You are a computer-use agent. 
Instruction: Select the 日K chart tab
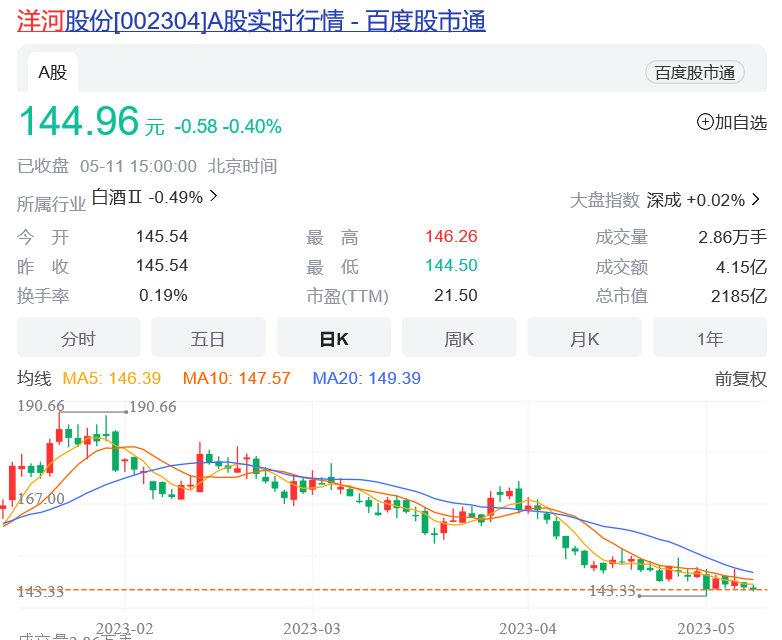(x=334, y=338)
